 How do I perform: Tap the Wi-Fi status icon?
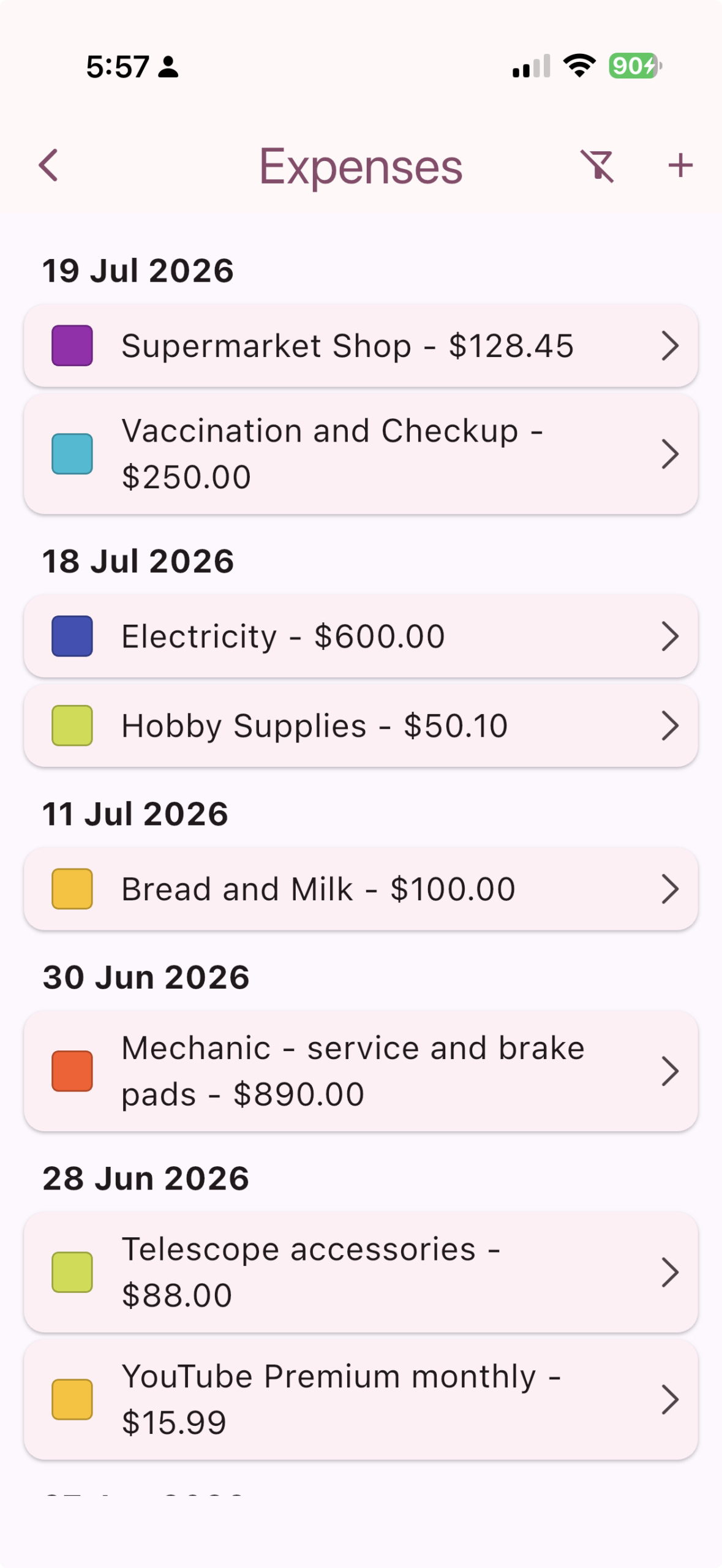tap(579, 66)
